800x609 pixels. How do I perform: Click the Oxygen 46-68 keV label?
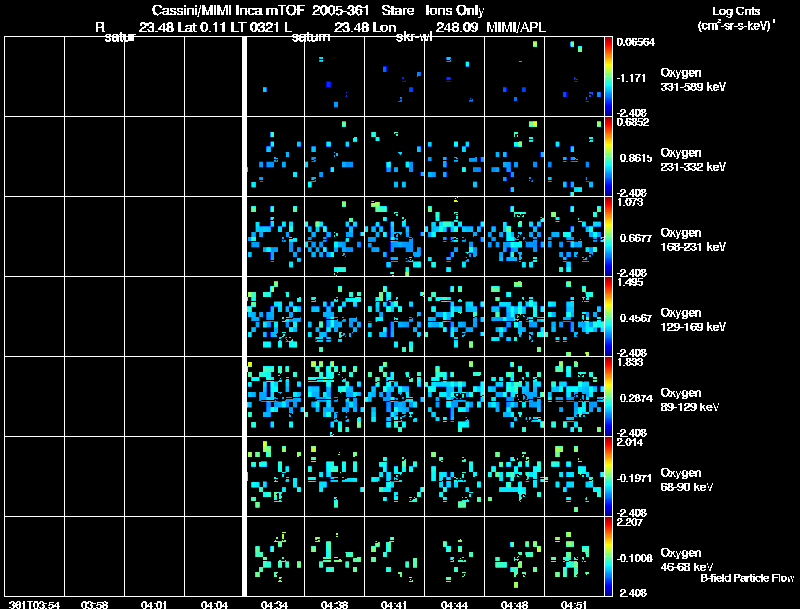pos(687,560)
